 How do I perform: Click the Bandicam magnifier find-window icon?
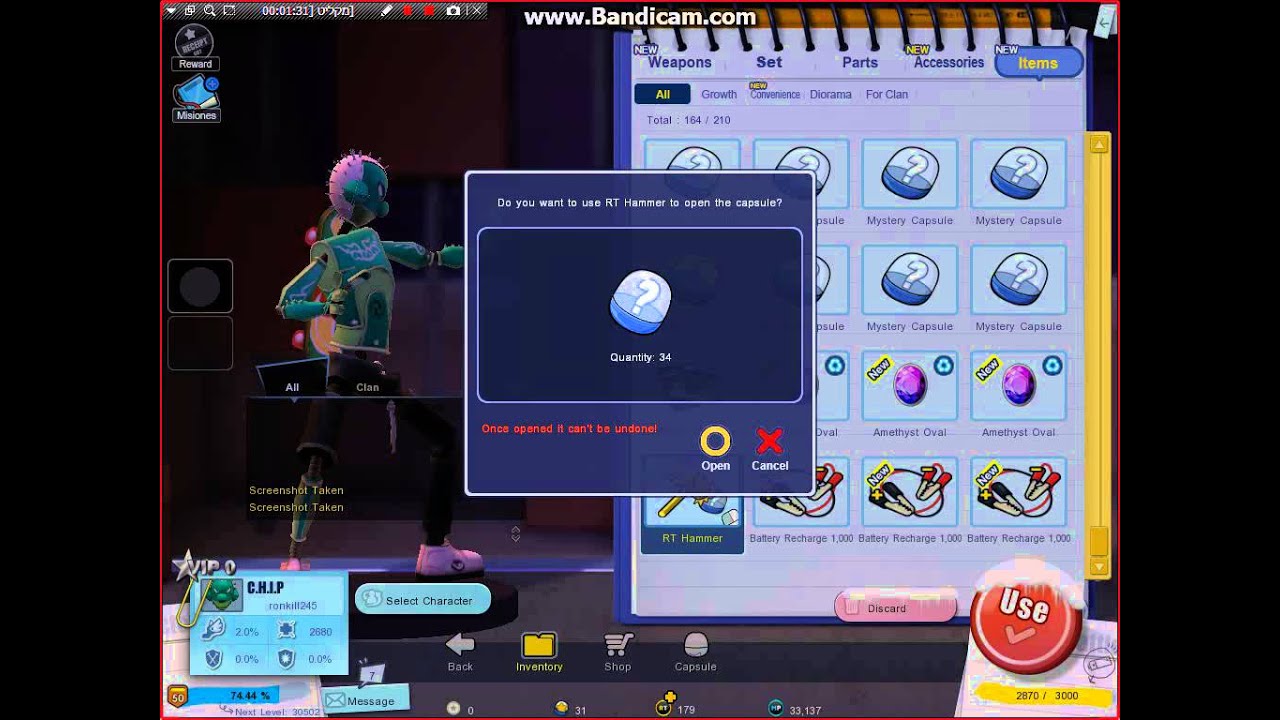210,10
